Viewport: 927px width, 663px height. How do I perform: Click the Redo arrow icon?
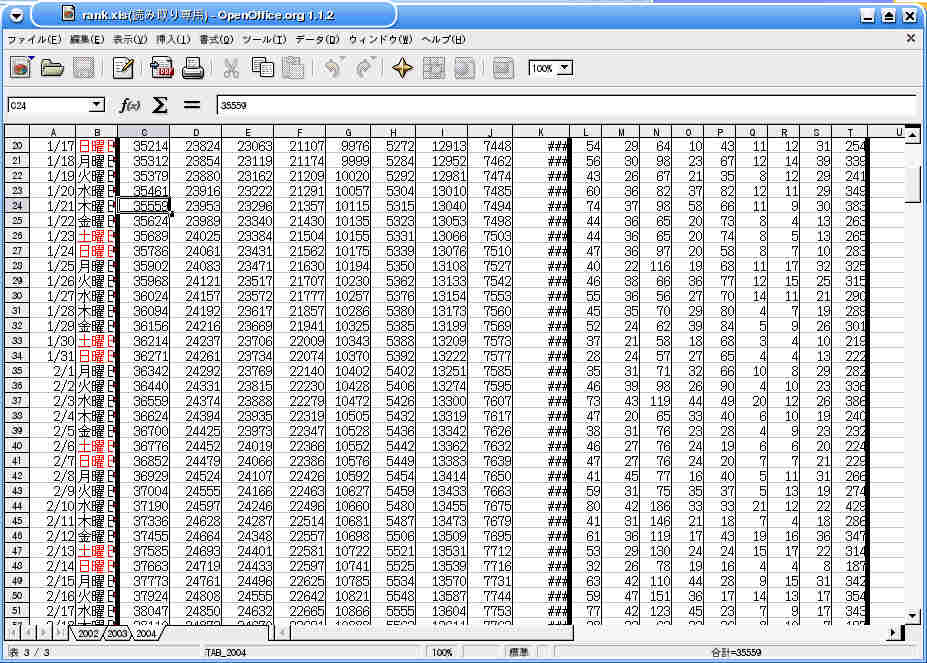click(364, 68)
